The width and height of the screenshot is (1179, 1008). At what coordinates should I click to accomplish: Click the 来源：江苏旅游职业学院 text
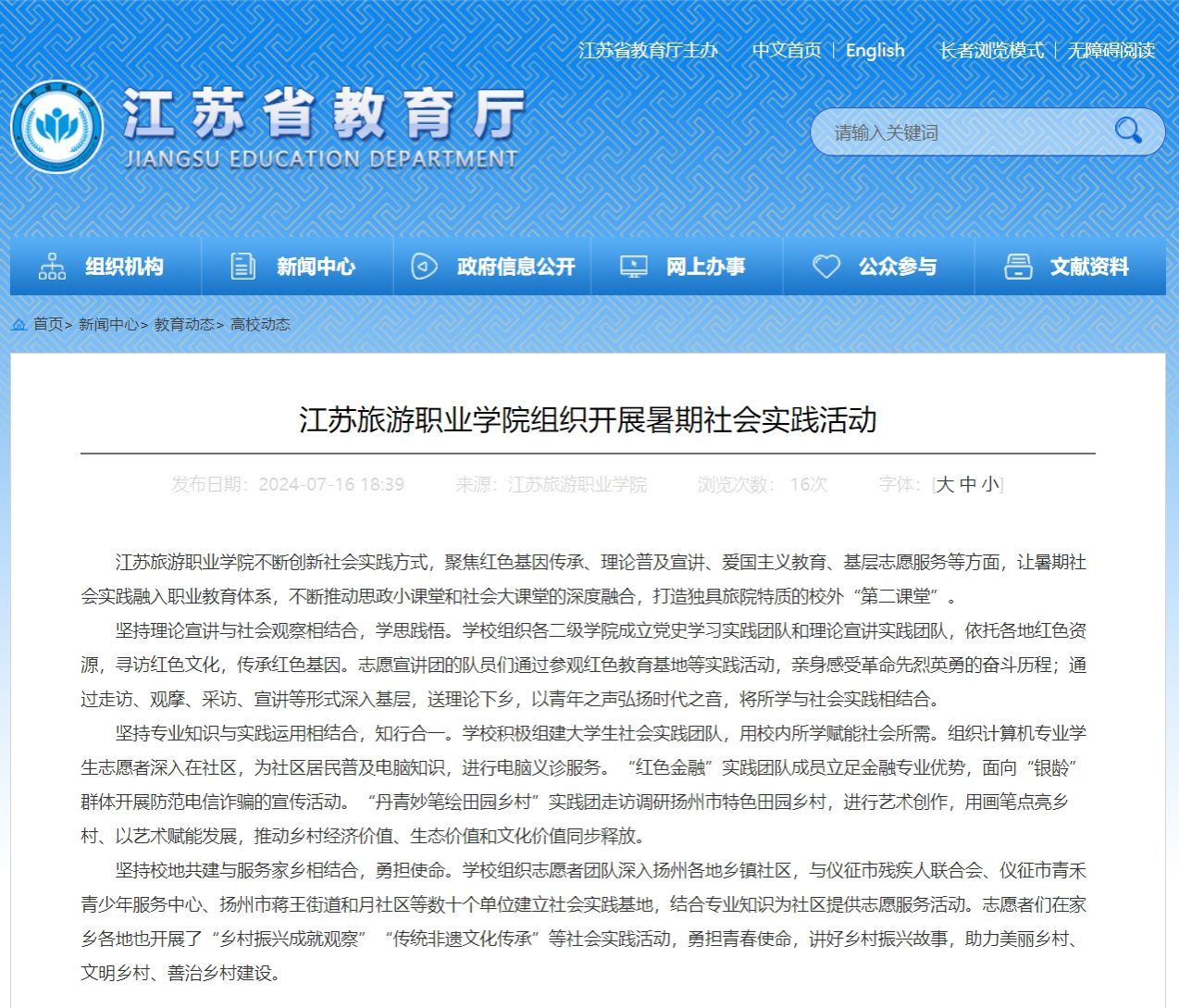point(551,484)
